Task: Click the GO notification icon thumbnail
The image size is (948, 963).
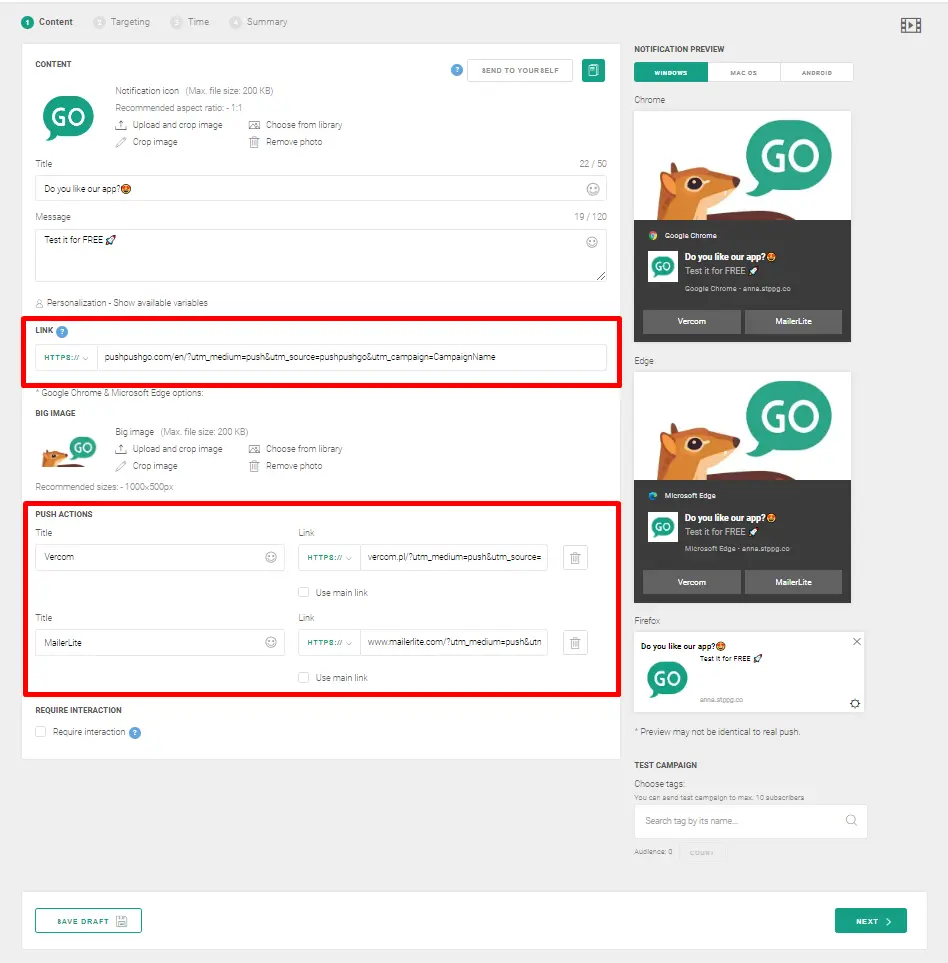Action: [68, 117]
